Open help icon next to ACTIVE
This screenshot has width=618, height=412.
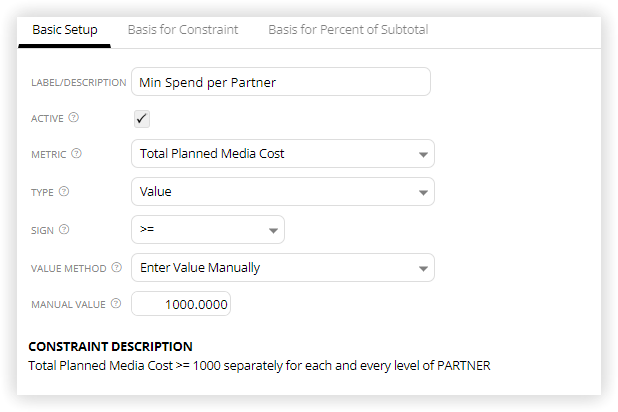[x=74, y=117]
